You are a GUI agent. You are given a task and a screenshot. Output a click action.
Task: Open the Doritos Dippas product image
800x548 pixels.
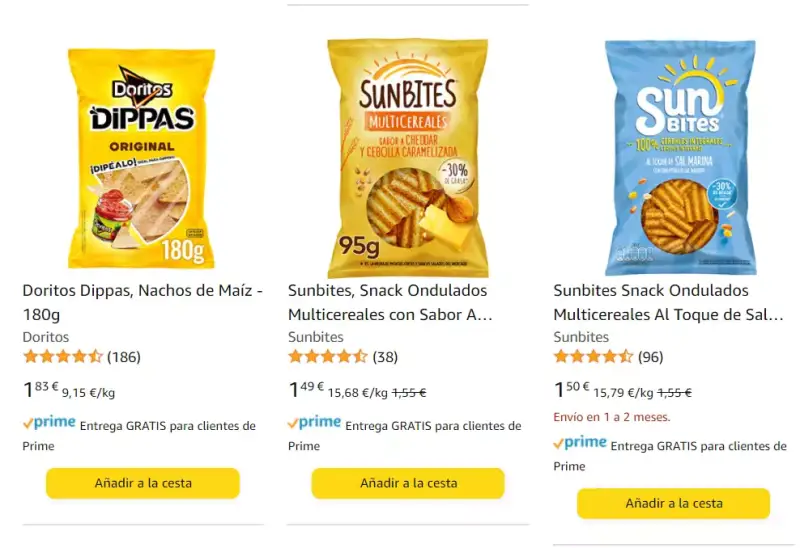click(x=141, y=158)
